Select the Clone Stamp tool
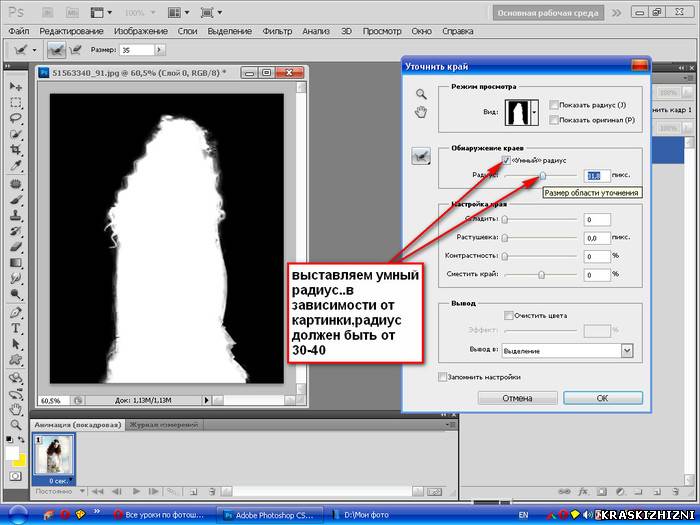 (16, 216)
